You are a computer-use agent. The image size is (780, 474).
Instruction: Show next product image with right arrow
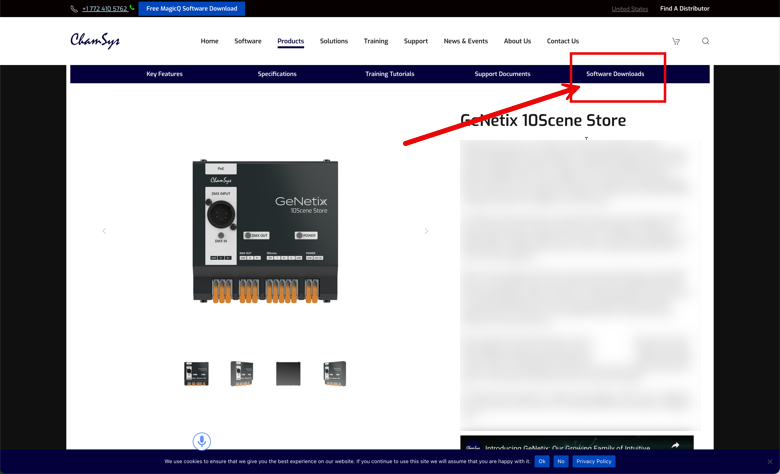click(426, 231)
